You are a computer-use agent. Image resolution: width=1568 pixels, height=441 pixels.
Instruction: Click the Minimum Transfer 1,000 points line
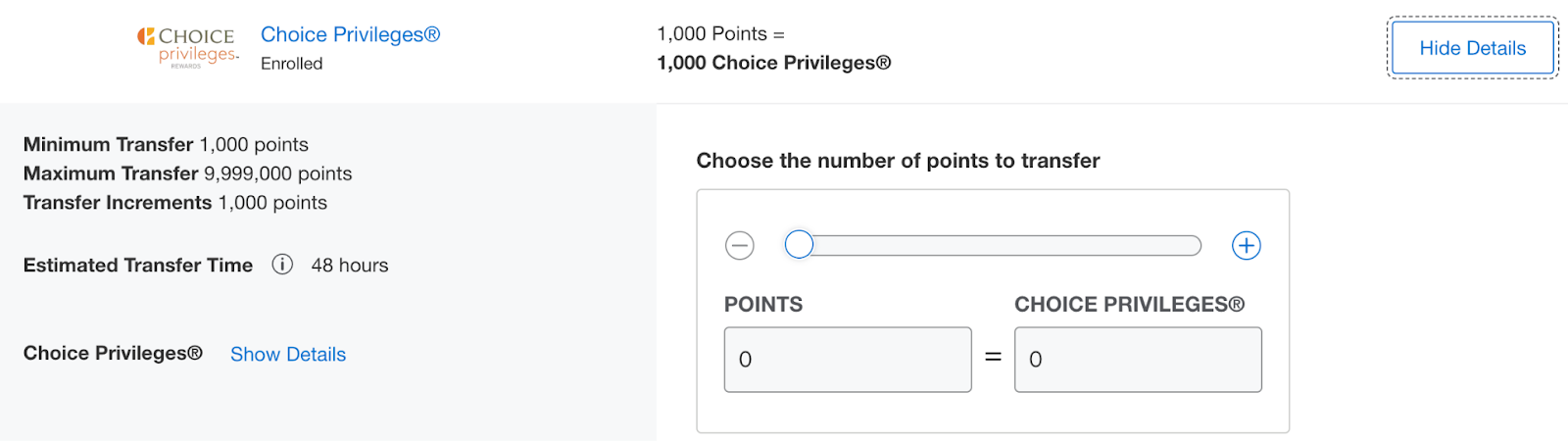pyautogui.click(x=166, y=144)
